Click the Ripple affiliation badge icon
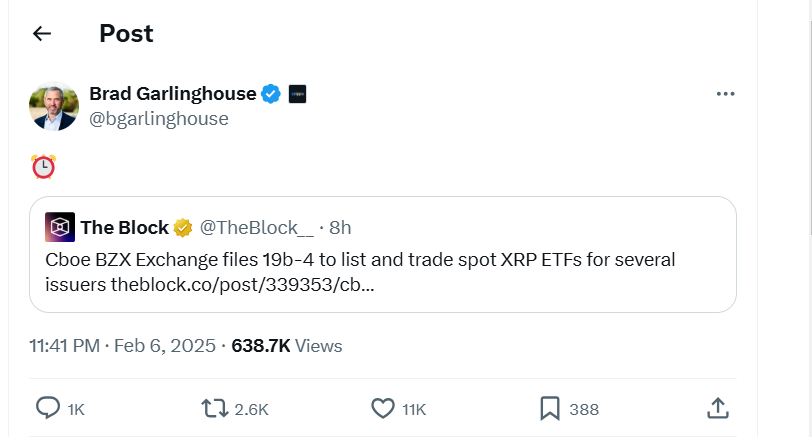 coord(297,94)
